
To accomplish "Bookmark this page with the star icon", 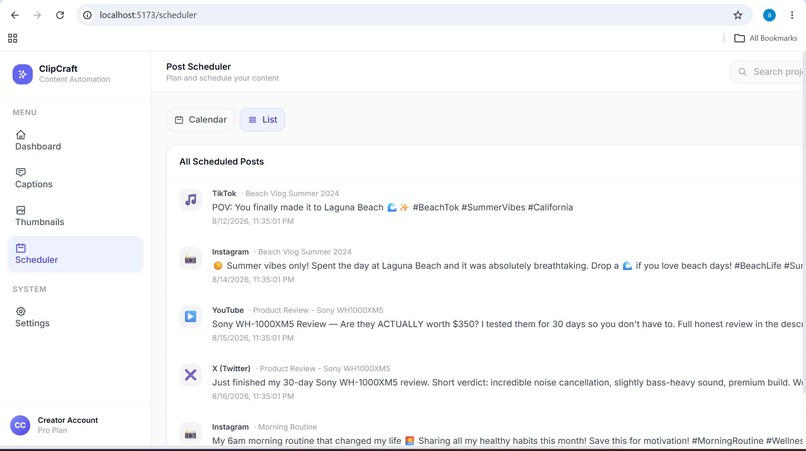I will (x=738, y=15).
